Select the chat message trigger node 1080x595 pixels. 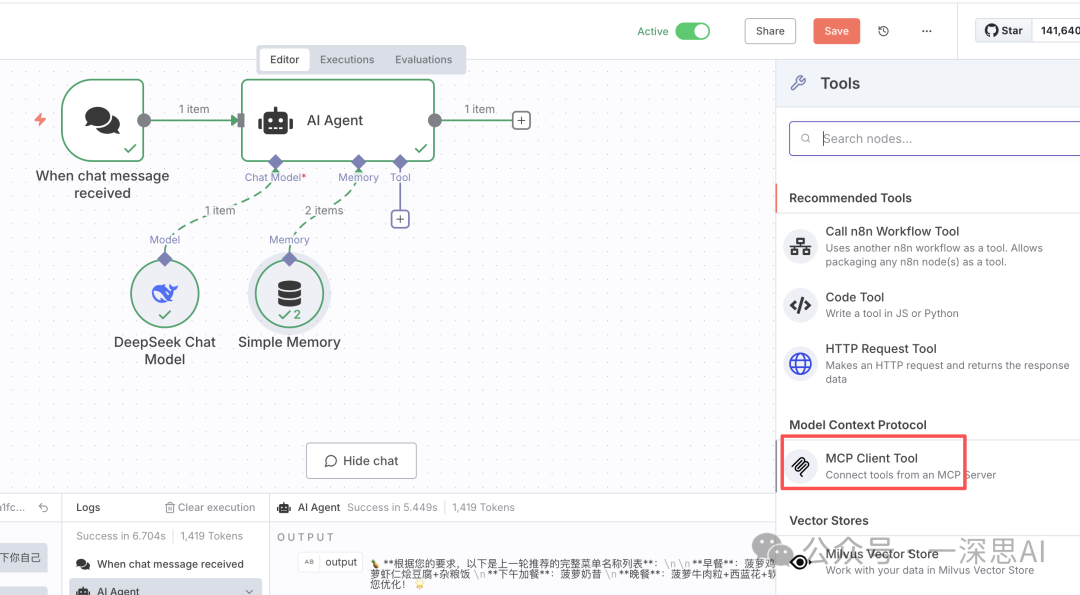102,121
